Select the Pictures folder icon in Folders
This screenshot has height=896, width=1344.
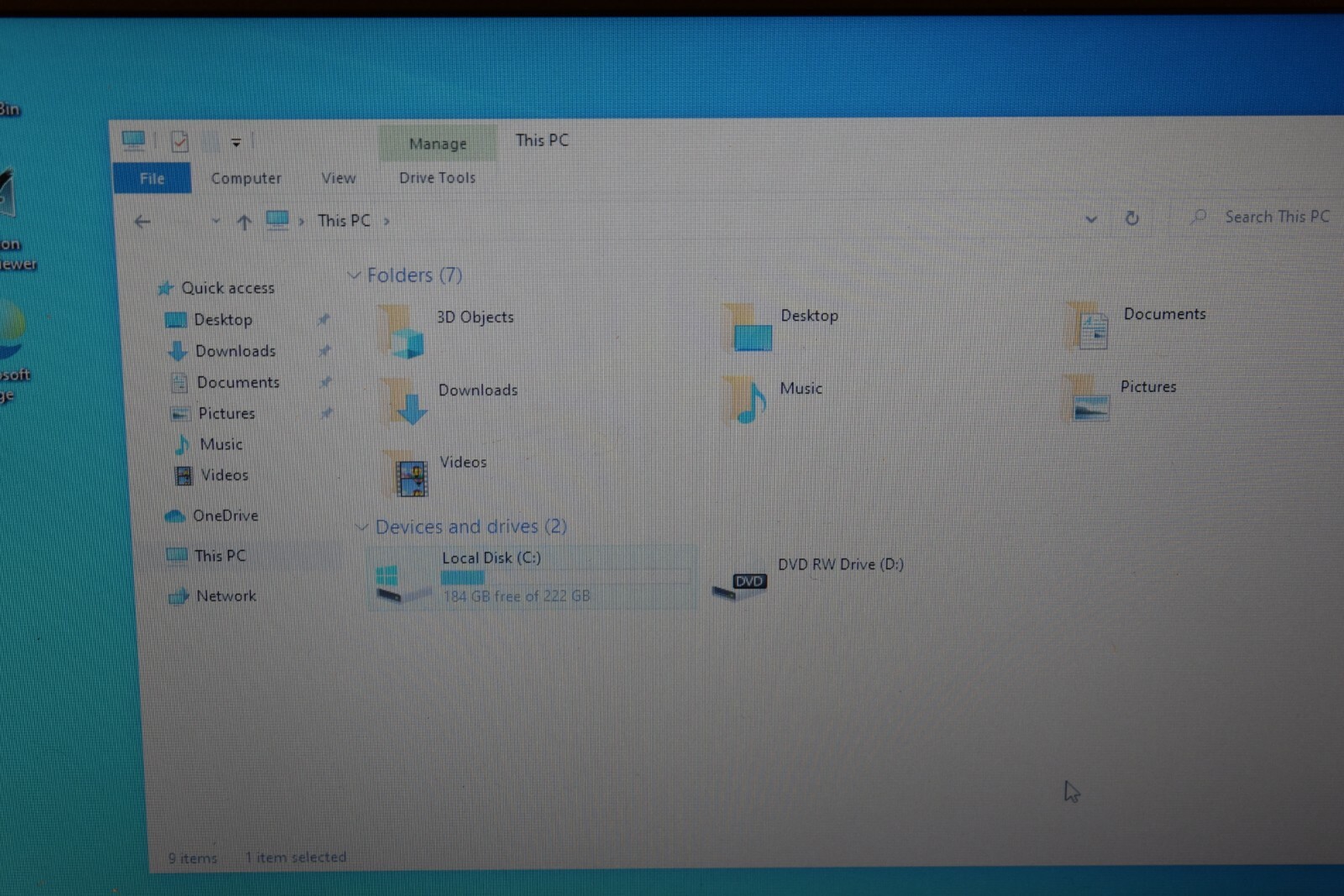pos(1086,398)
